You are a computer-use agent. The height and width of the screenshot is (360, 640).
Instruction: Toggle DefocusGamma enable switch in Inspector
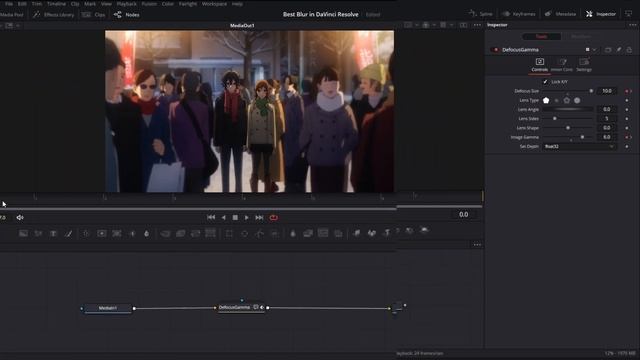coord(496,50)
